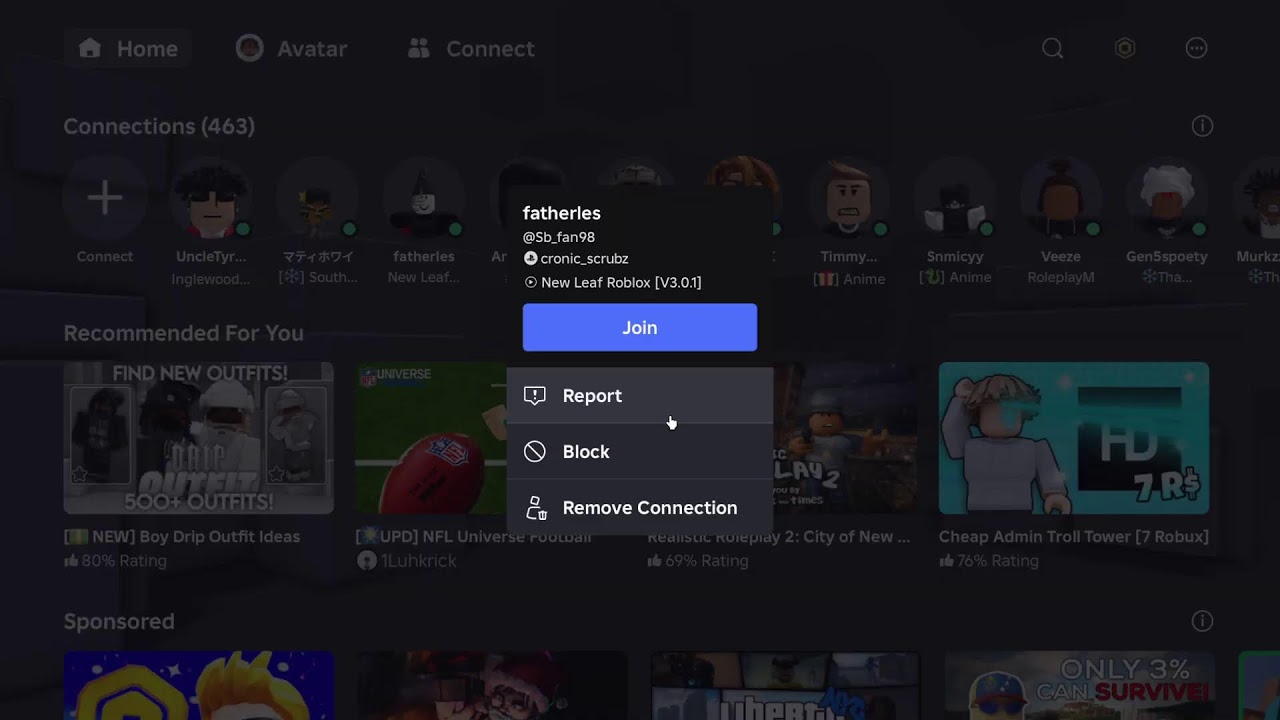Open the Robux hexagon icon
Viewport: 1280px width, 720px height.
coord(1125,48)
